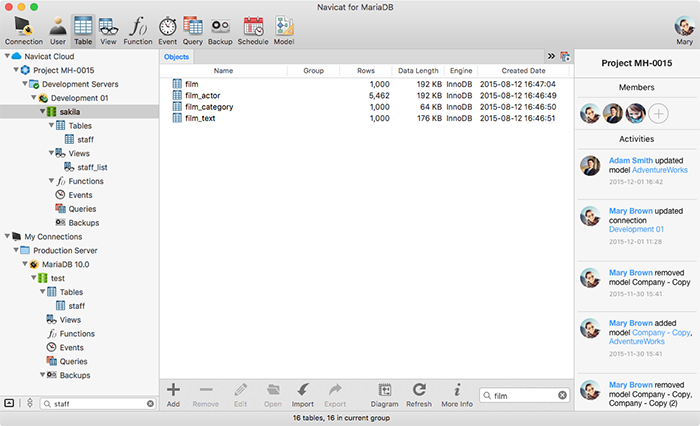Collapse the Development 01 connection
Image resolution: width=700 pixels, height=426 pixels.
(33, 97)
